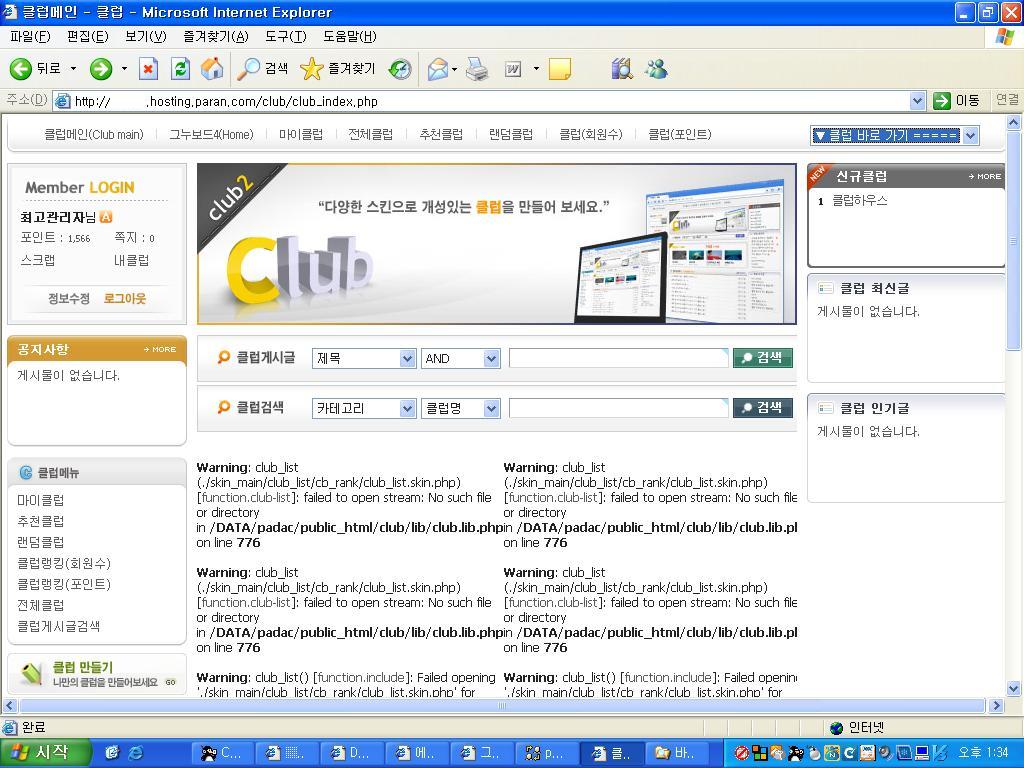Open the 즐겨찾기(A) menu
Viewport: 1024px width, 768px height.
(215, 36)
